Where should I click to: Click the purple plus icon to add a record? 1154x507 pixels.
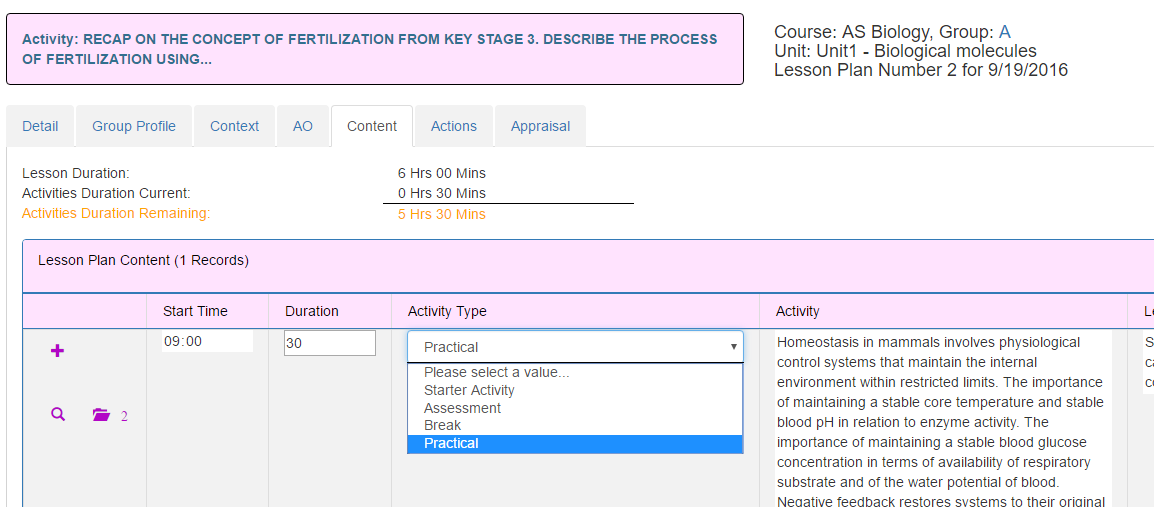[57, 351]
